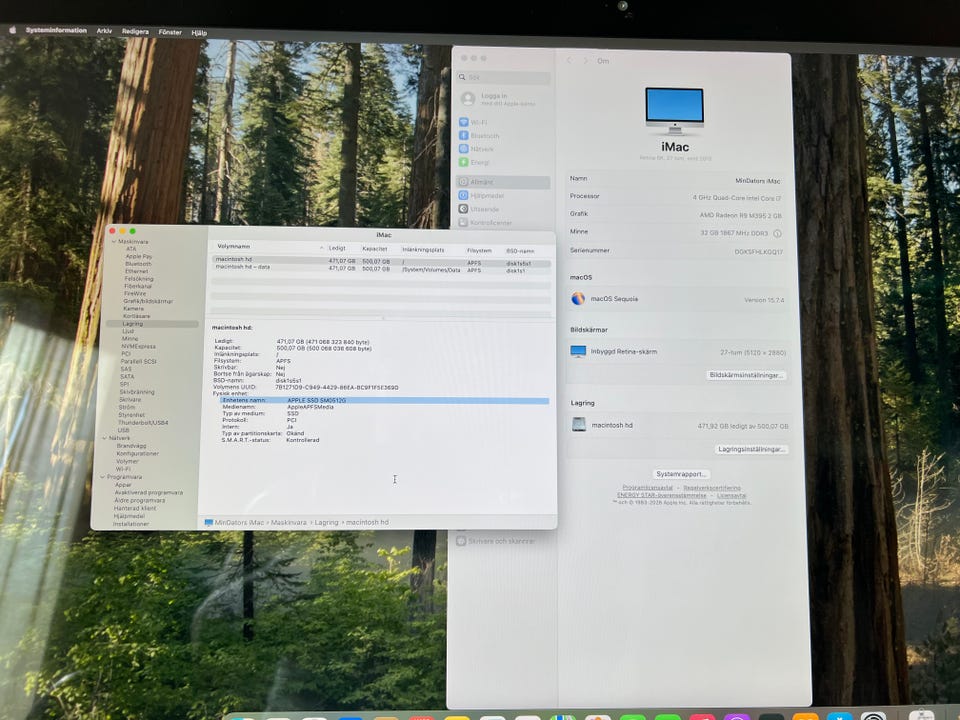Screen dimensions: 960x720
Task: Sort by Kapacitet column header
Action: point(375,249)
